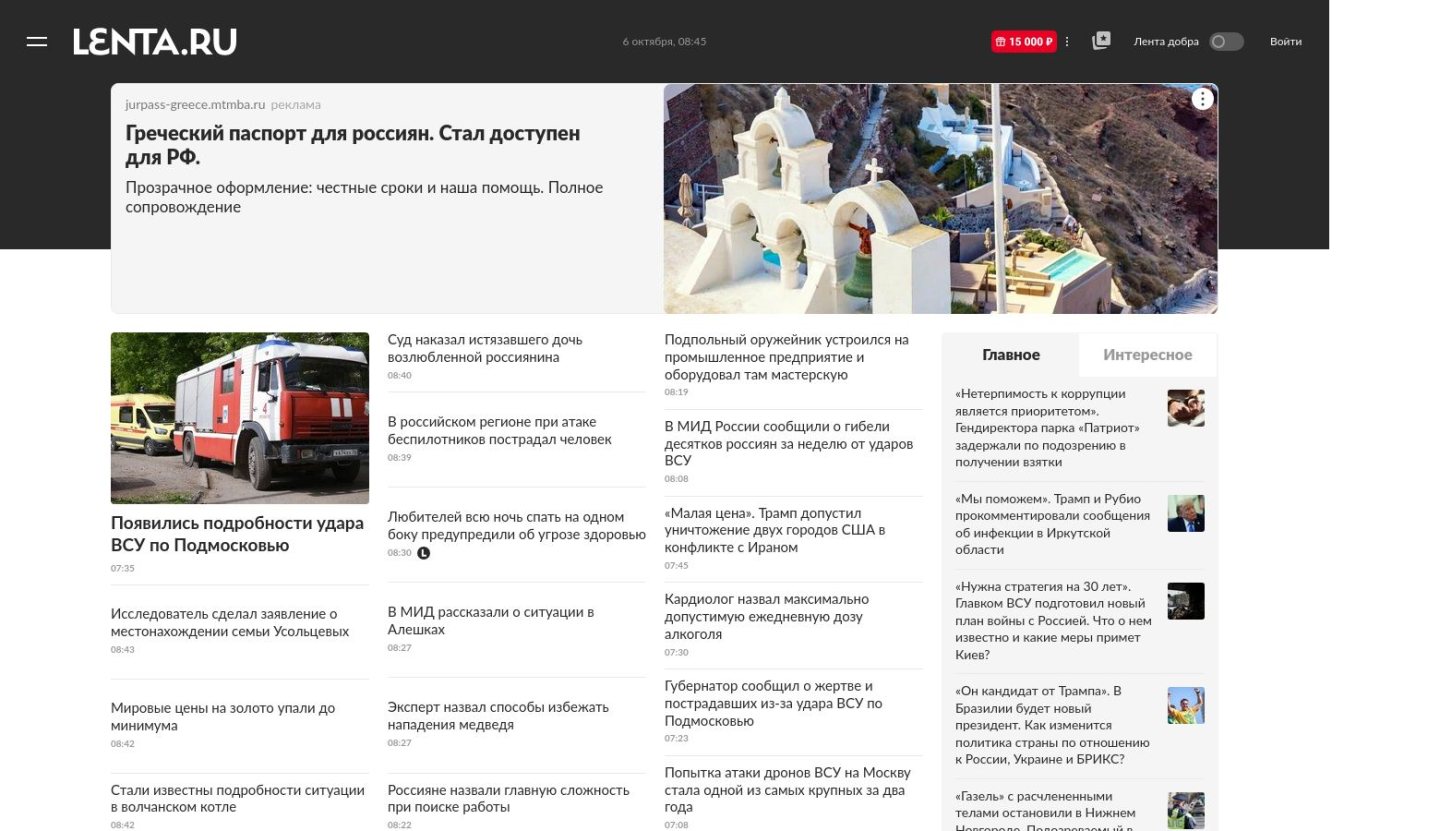Click 'реклама' label in the ad banner
The height and width of the screenshot is (831, 1440).
click(x=296, y=104)
